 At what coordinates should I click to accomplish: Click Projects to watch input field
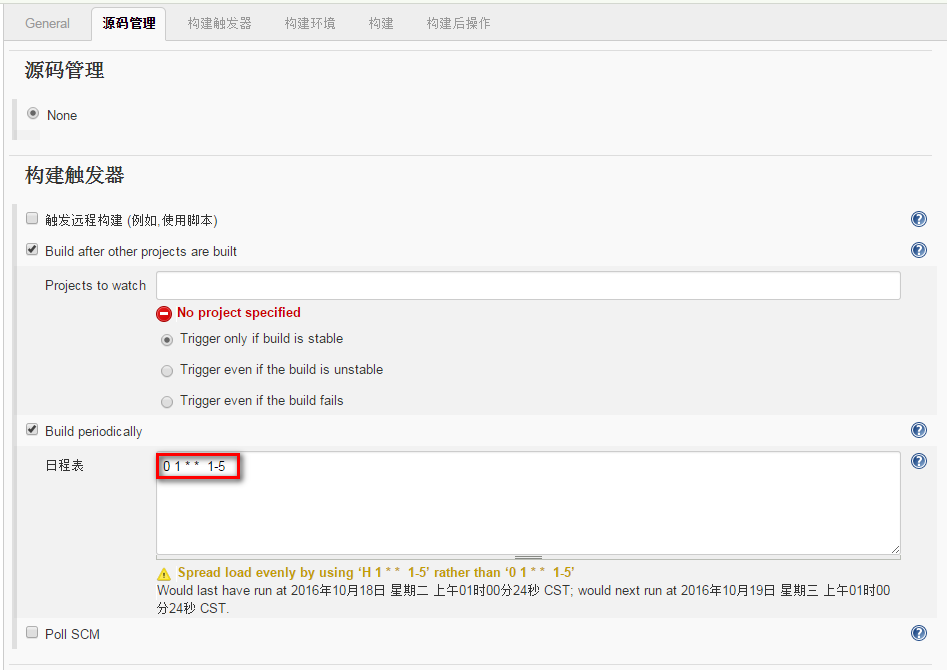point(528,285)
